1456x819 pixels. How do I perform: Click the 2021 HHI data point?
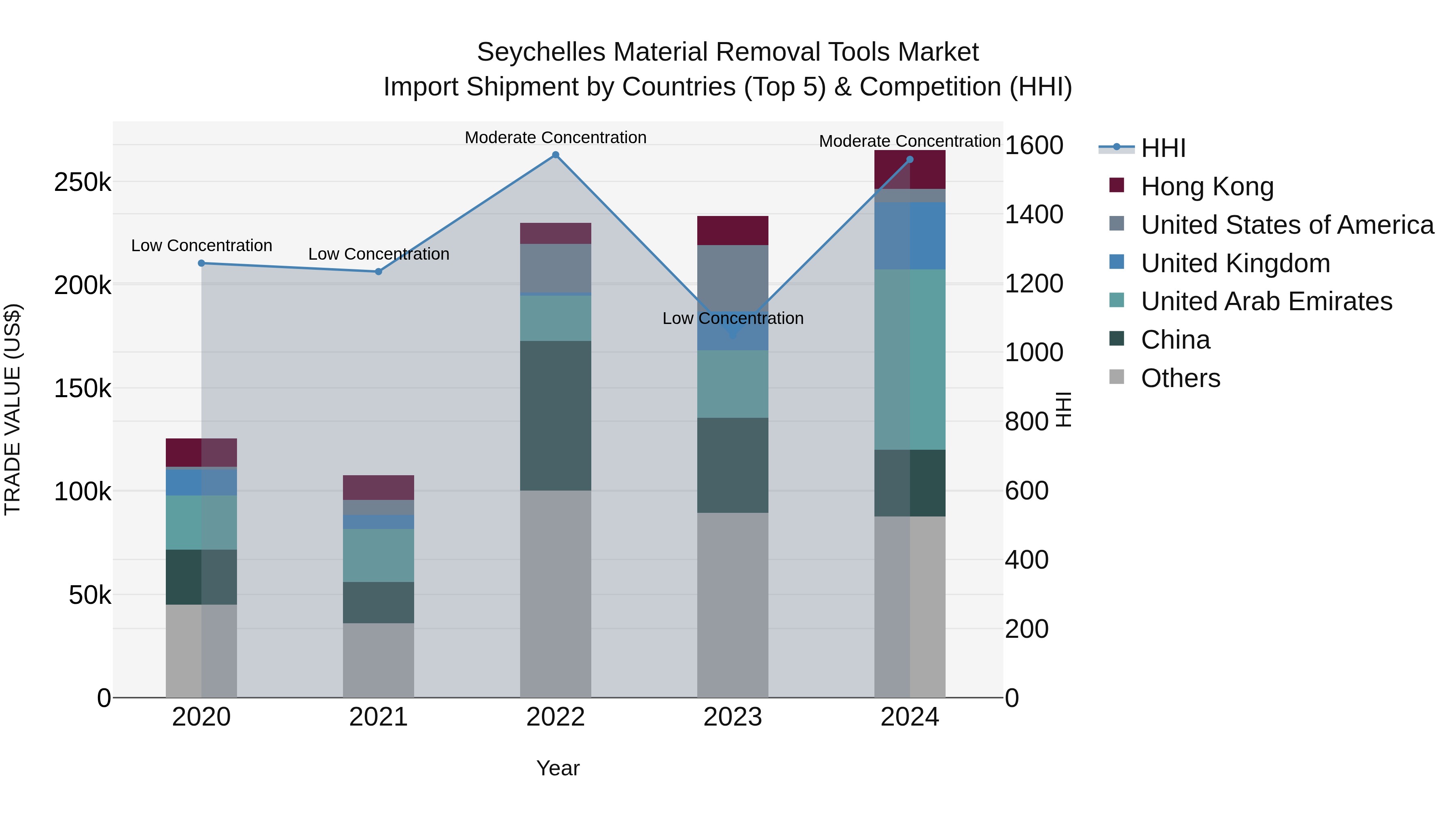pos(379,271)
